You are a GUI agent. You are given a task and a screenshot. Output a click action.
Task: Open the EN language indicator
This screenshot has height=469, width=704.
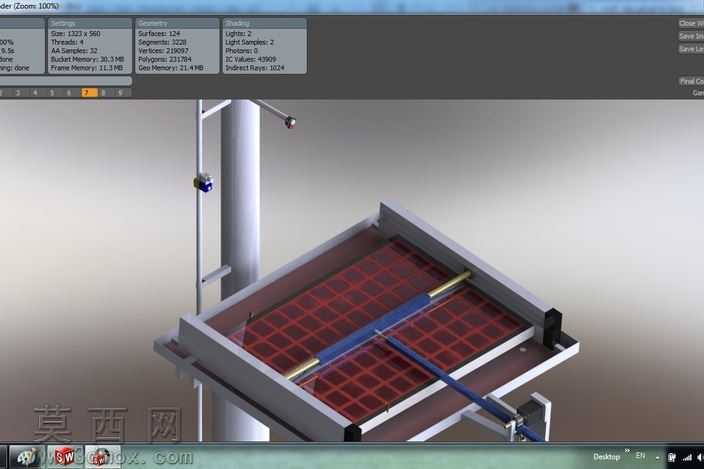(x=640, y=456)
